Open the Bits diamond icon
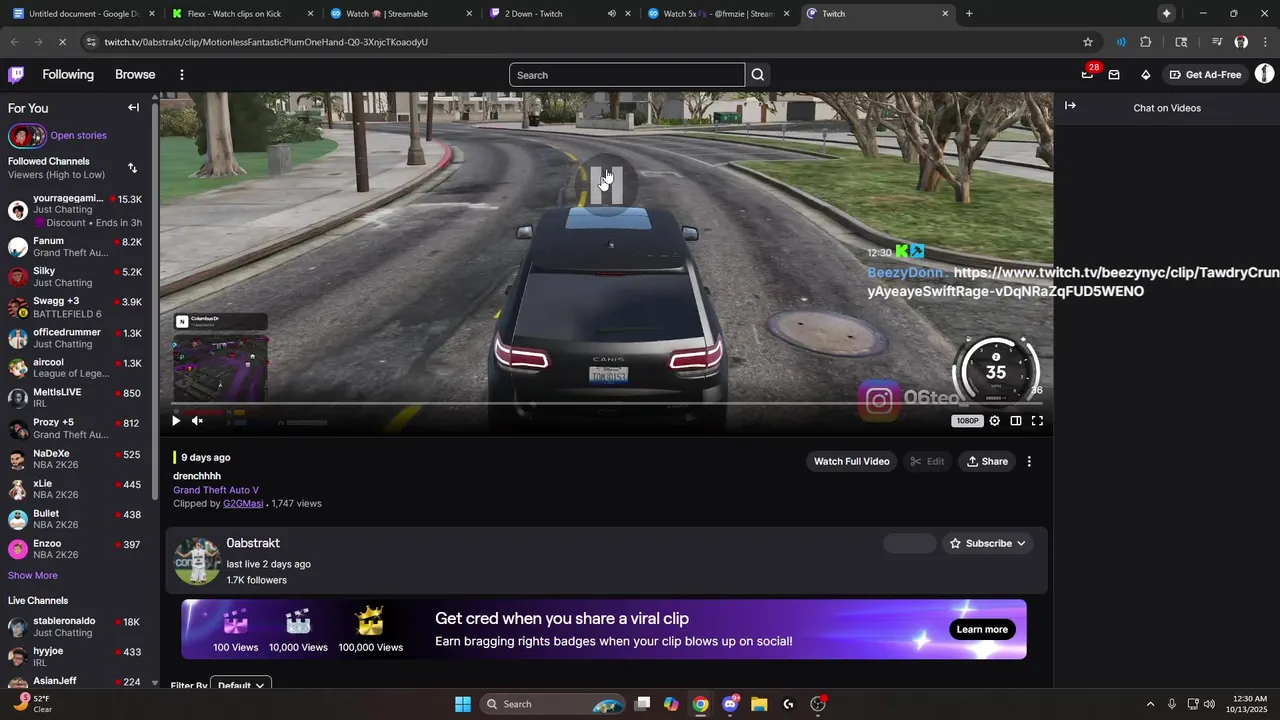The image size is (1280, 720). (x=1146, y=75)
